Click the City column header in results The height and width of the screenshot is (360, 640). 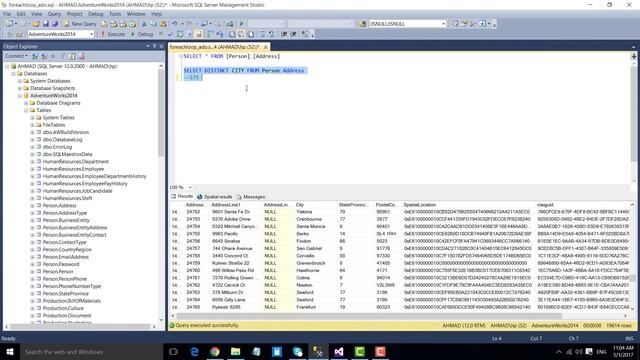[x=315, y=205]
